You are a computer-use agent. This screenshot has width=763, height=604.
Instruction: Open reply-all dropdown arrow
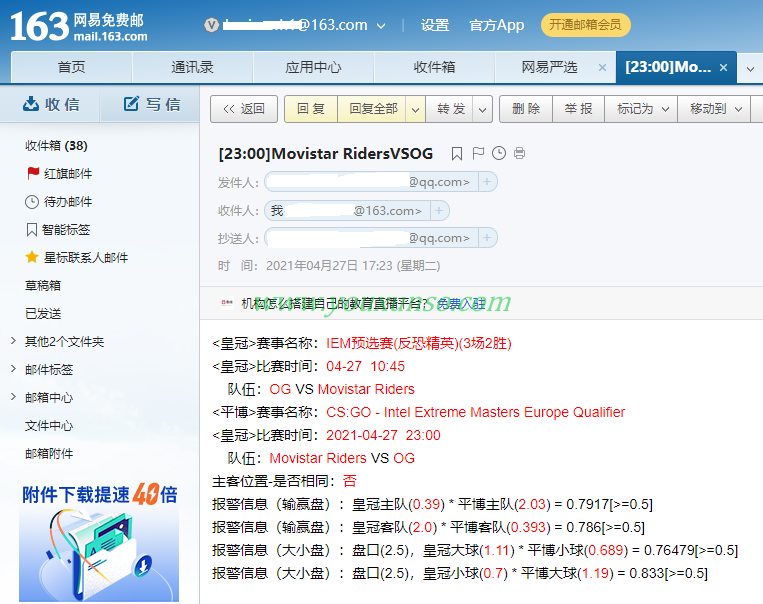[x=415, y=110]
